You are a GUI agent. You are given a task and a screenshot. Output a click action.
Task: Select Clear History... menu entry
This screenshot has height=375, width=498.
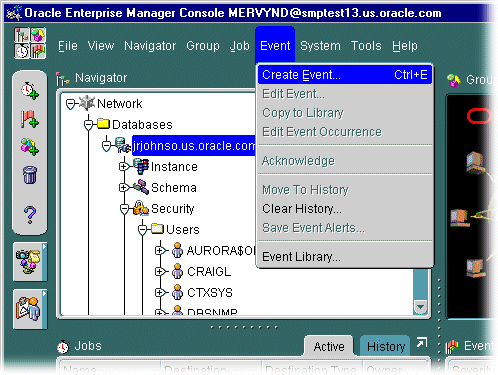click(345, 209)
